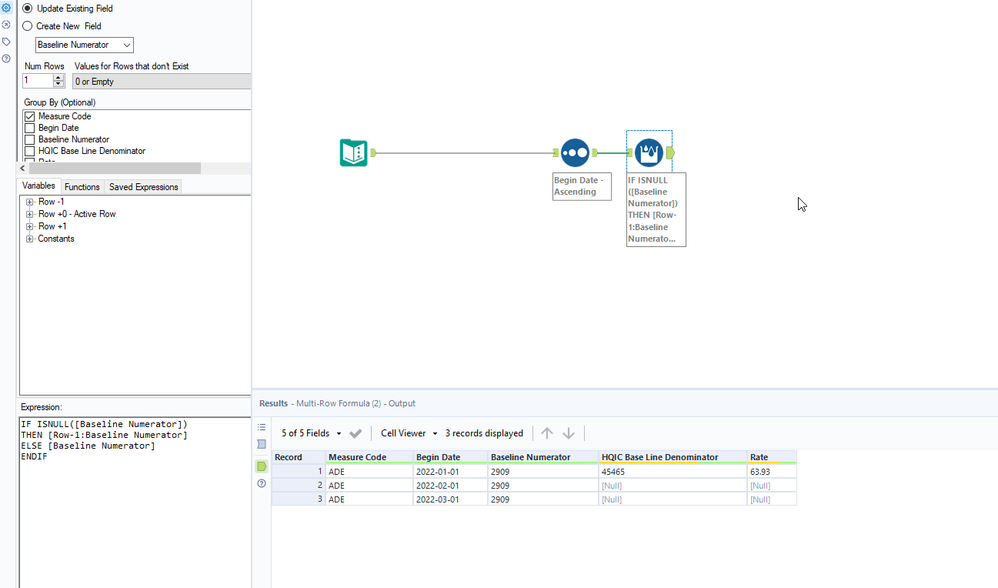This screenshot has height=588, width=998.
Task: Click the Record column header
Action: (x=299, y=457)
